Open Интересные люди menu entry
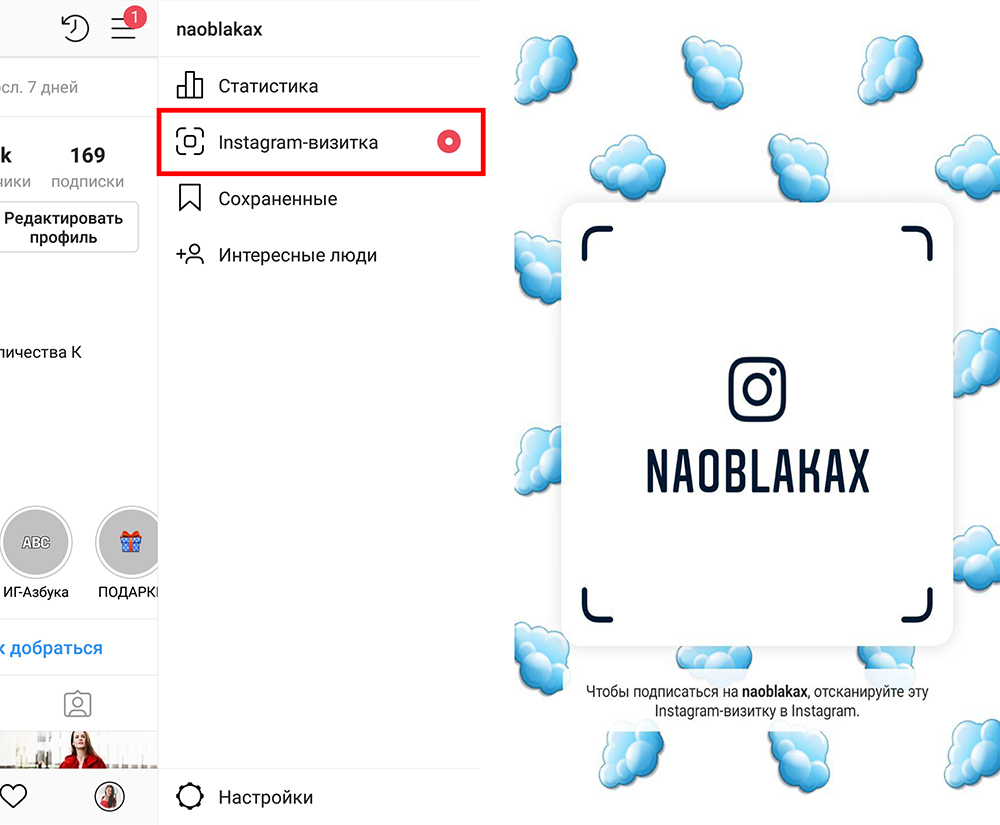The width and height of the screenshot is (1000, 825). click(319, 255)
